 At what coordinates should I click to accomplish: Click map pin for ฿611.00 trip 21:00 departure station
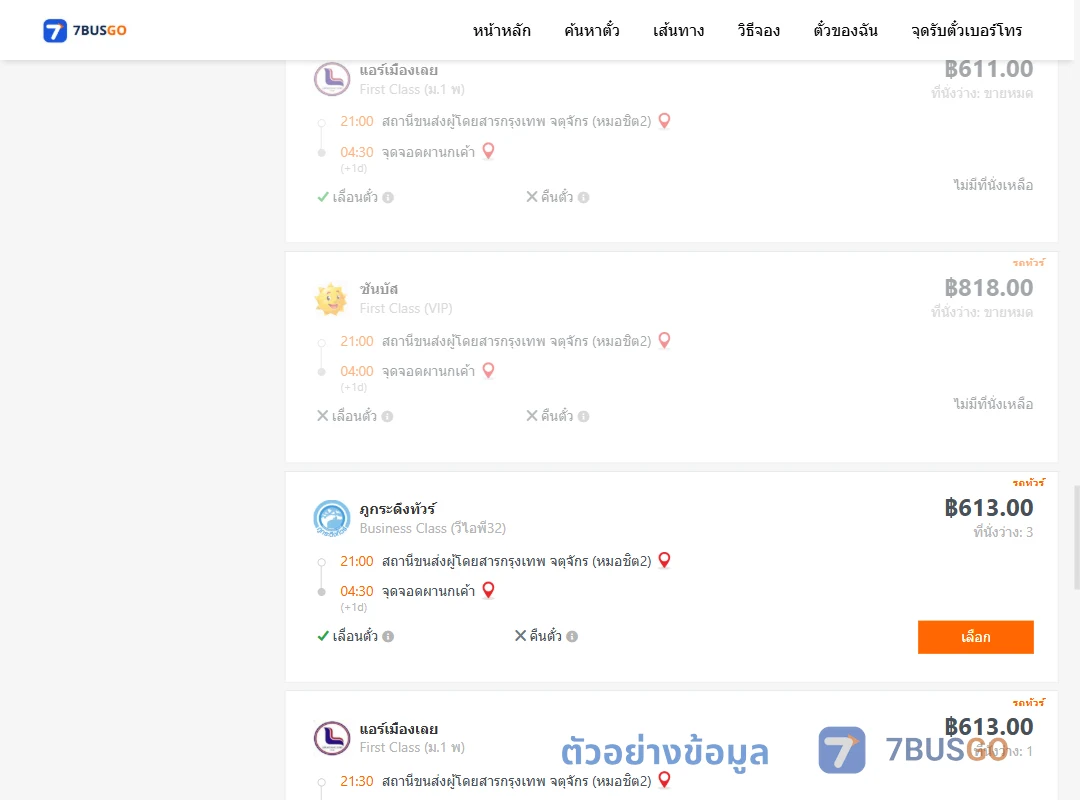(664, 121)
